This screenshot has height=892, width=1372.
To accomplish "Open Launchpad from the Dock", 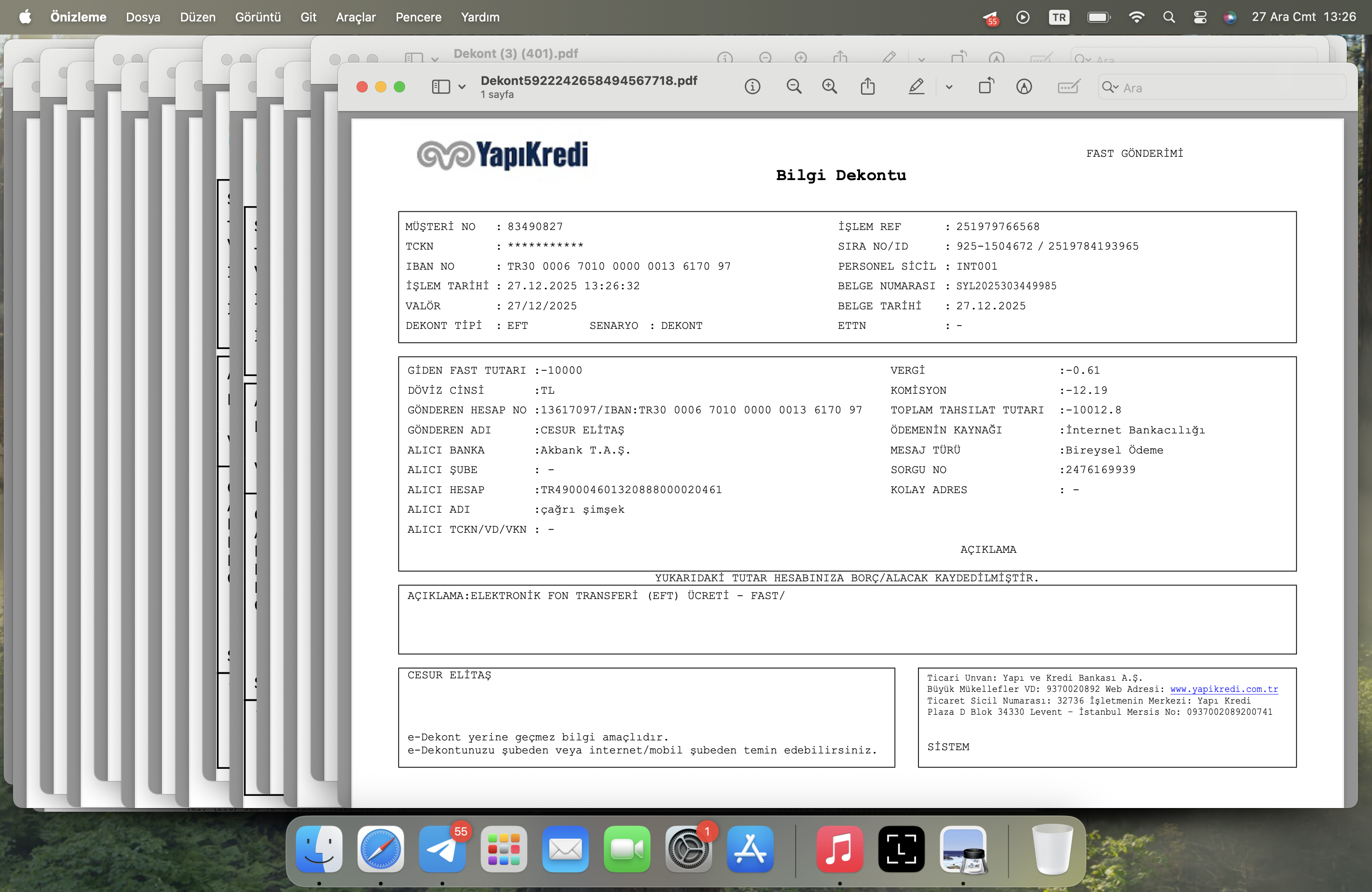I will 504,849.
